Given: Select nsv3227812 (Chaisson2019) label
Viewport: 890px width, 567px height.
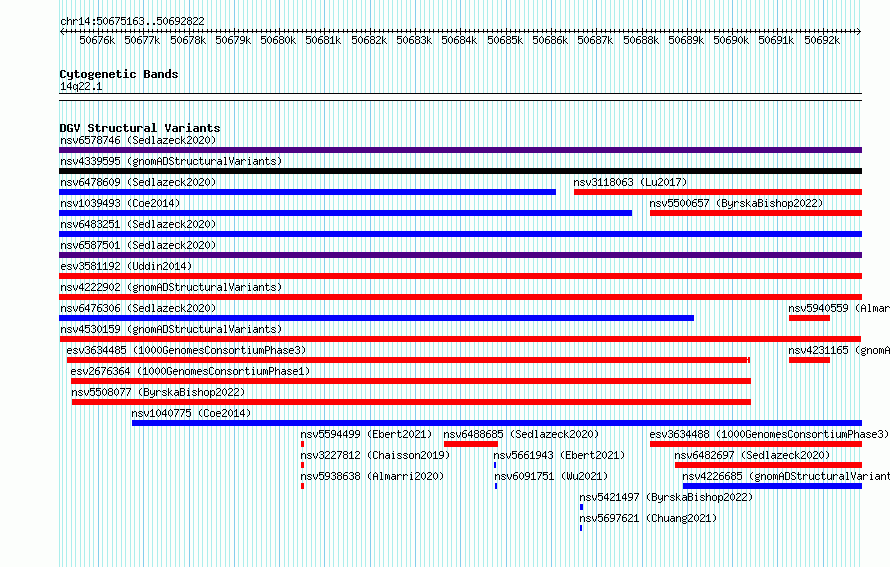Looking at the screenshot, I should pyautogui.click(x=375, y=455).
